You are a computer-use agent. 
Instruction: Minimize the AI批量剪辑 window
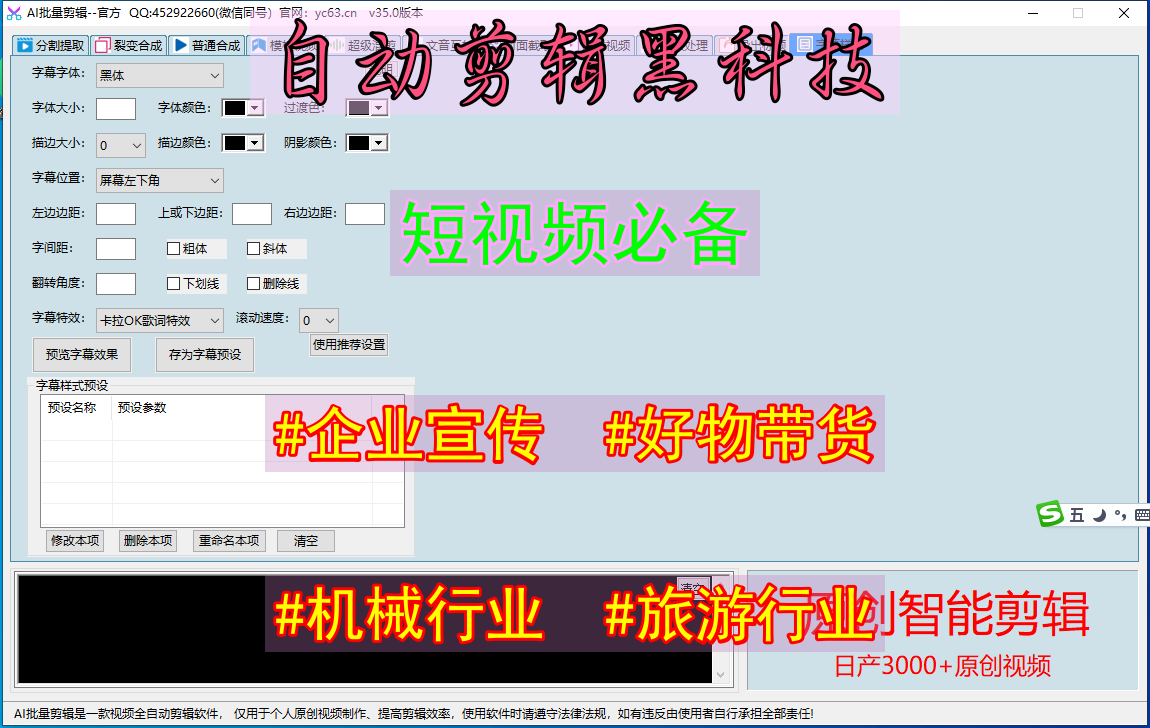[x=1033, y=13]
